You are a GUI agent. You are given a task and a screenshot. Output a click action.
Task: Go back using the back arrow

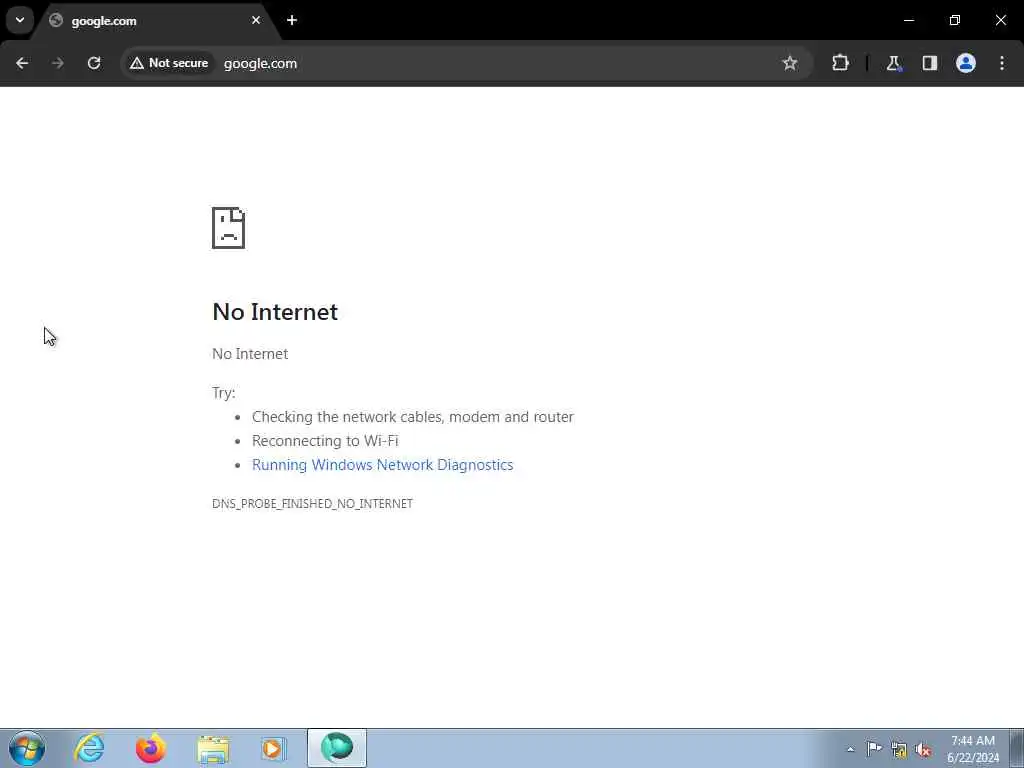(x=22, y=63)
